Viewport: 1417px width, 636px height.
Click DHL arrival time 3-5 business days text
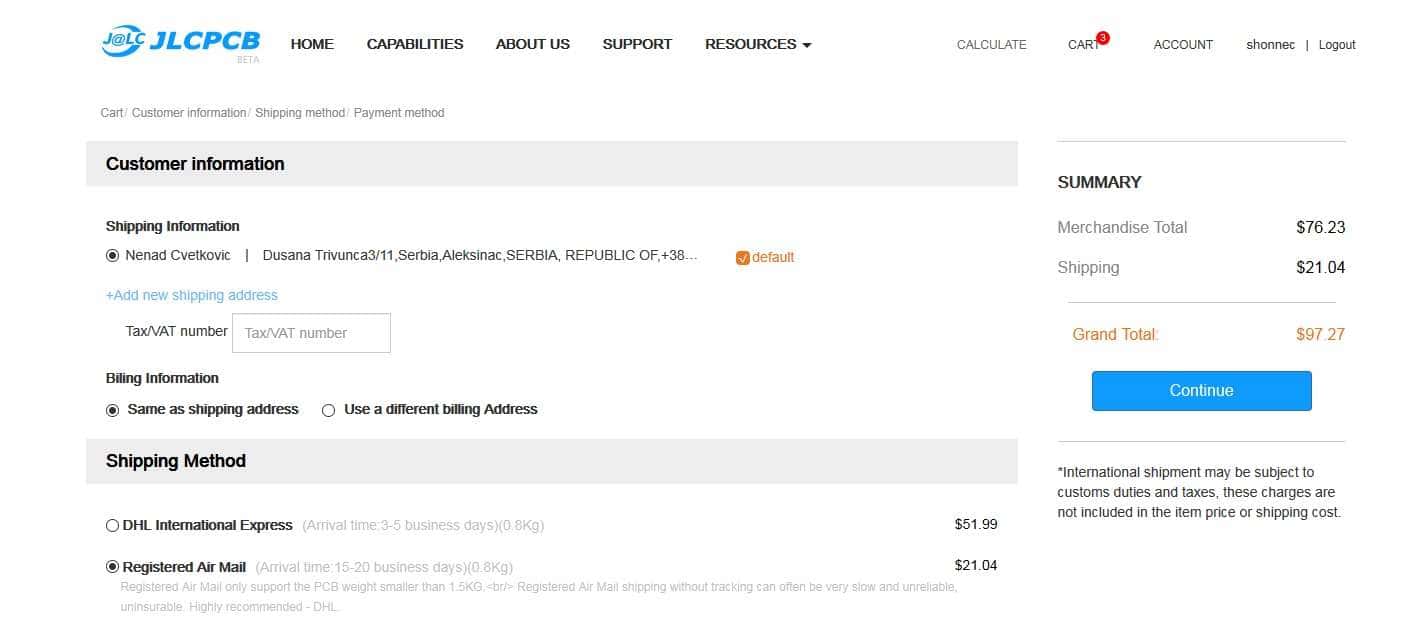pyautogui.click(x=423, y=526)
